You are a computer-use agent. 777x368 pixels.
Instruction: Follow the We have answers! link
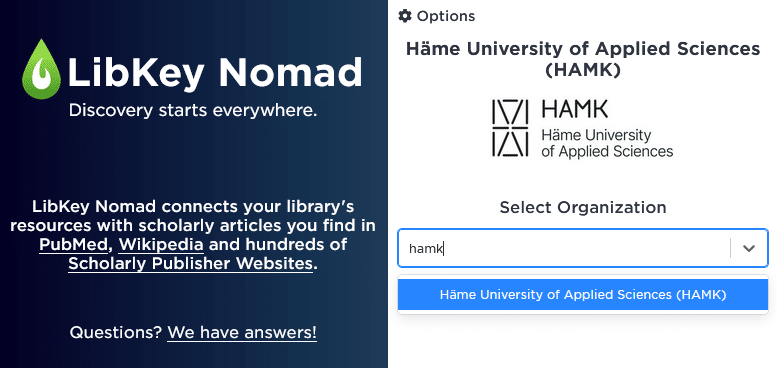click(242, 332)
